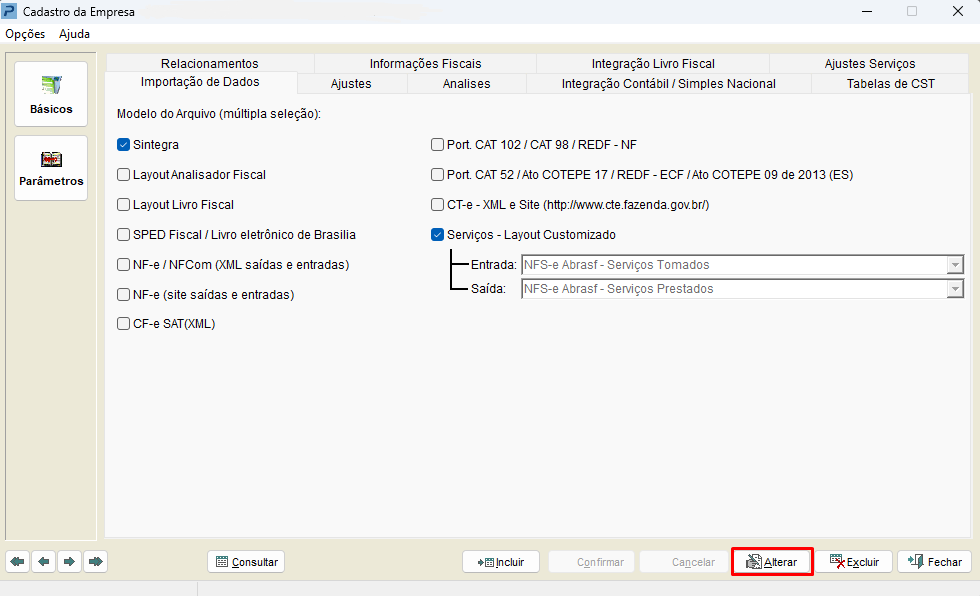This screenshot has width=980, height=596.
Task: Check NF-e / NFCom XML option
Action: click(x=124, y=265)
